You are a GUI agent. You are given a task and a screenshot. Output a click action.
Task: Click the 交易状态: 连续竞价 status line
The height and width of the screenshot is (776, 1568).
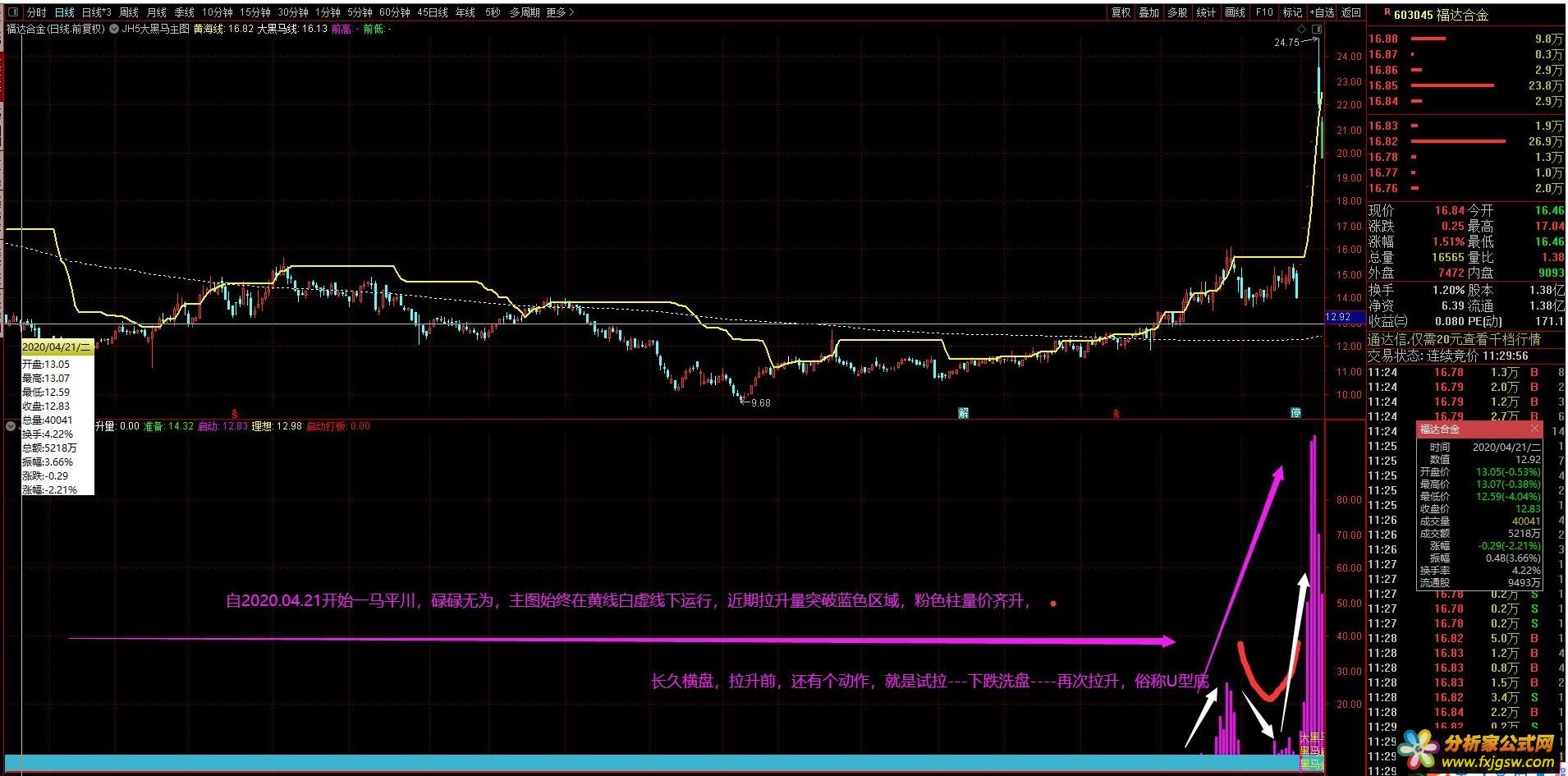(1447, 356)
